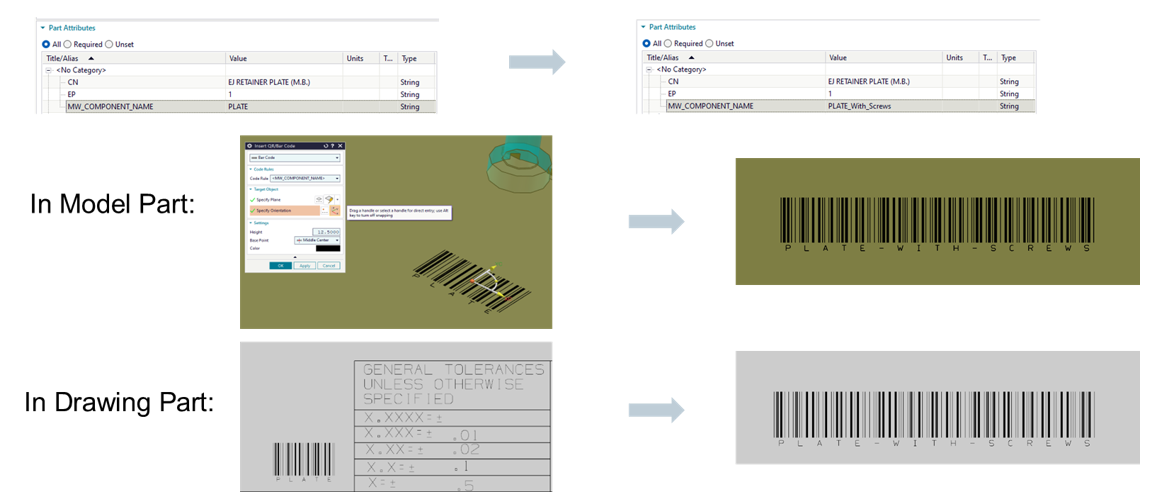Click the Units column header in the PLATE panel
This screenshot has height=502, width=1167.
click(362, 57)
